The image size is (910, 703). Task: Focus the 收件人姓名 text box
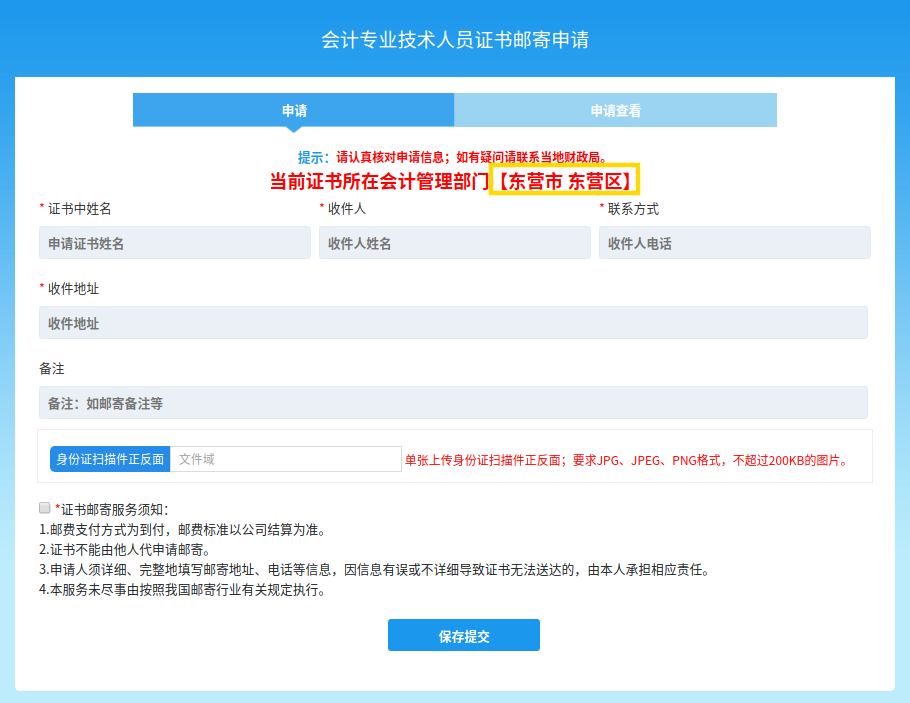point(455,243)
